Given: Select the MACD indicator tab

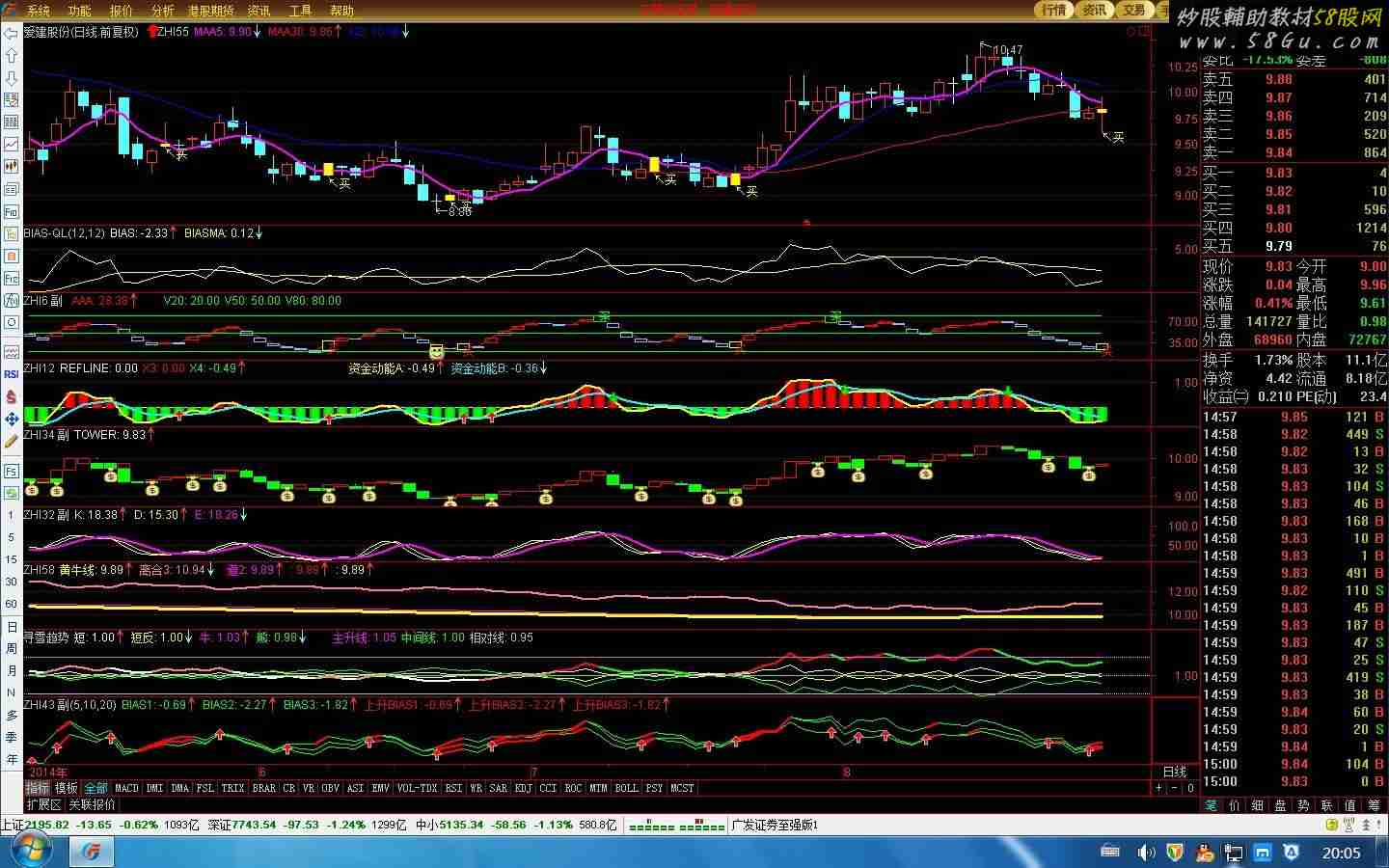Looking at the screenshot, I should (x=126, y=788).
